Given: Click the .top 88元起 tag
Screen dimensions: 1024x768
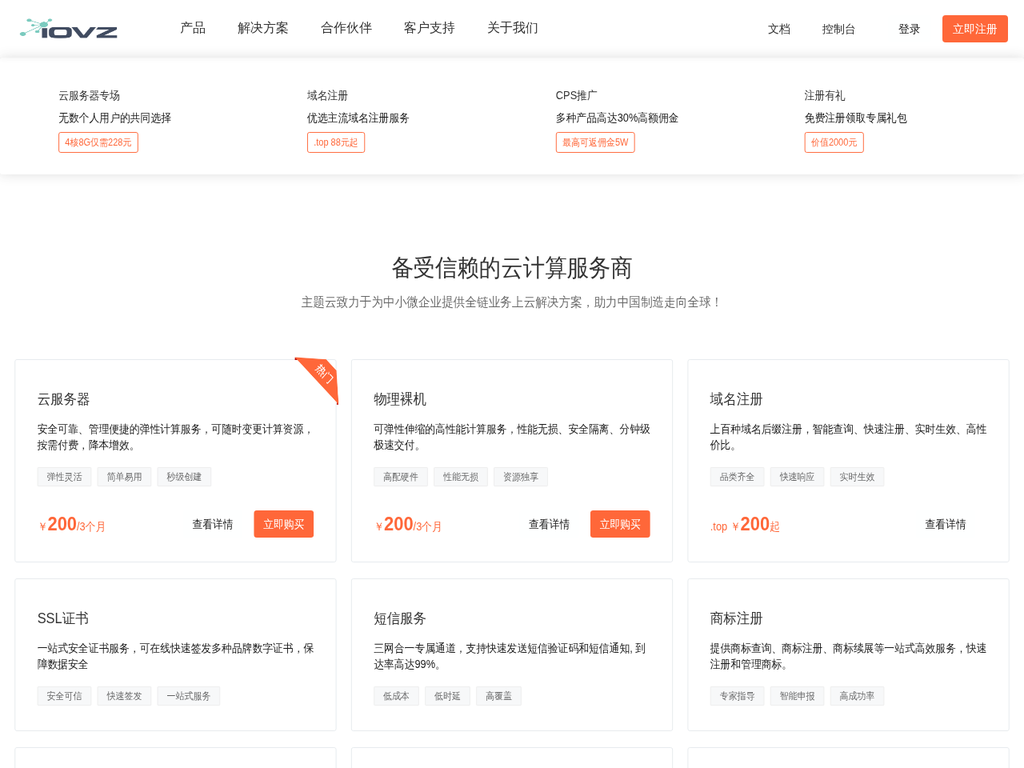Looking at the screenshot, I should click(336, 142).
